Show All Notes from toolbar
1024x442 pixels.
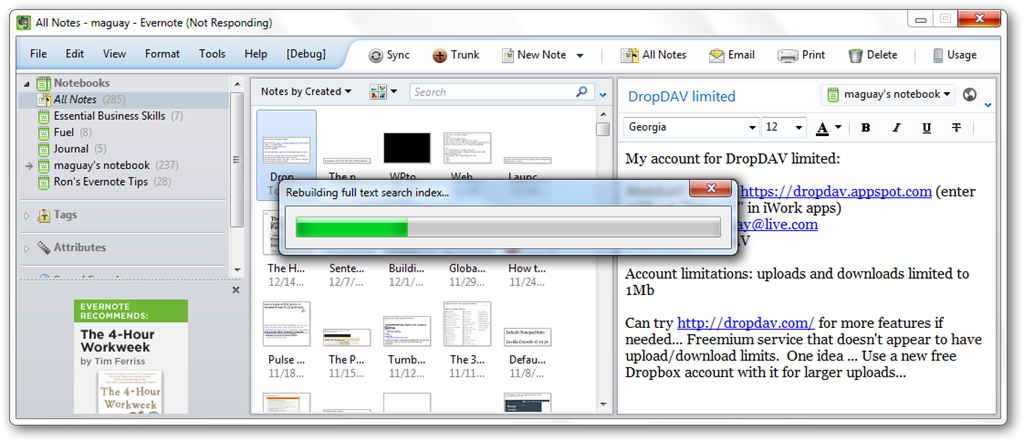pos(653,55)
